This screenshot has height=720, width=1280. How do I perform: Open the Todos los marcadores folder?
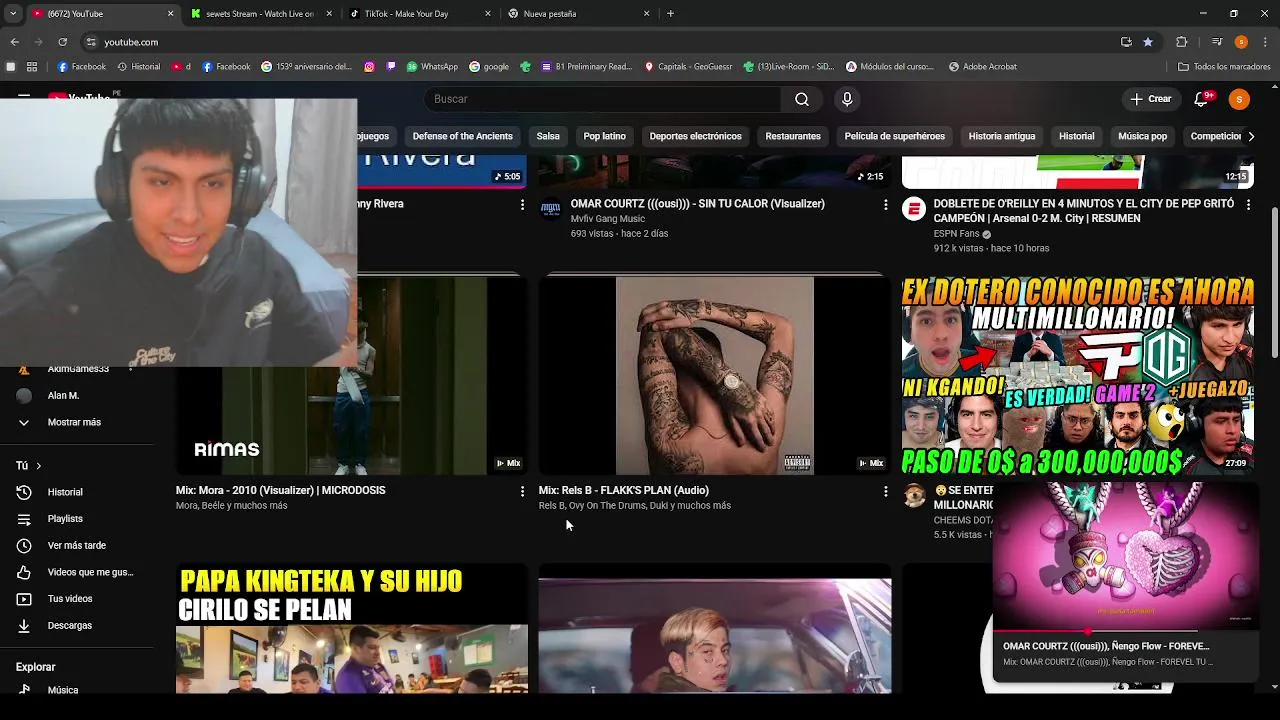pos(1224,67)
